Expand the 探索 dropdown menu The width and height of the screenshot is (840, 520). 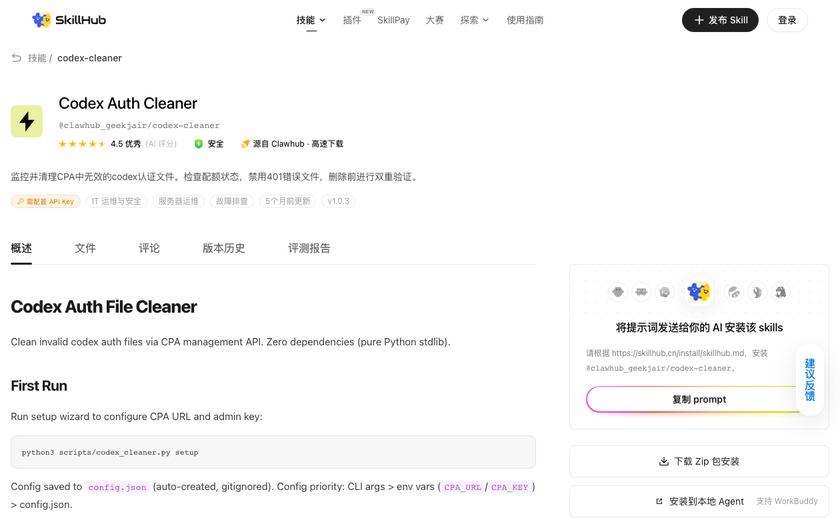pyautogui.click(x=474, y=20)
